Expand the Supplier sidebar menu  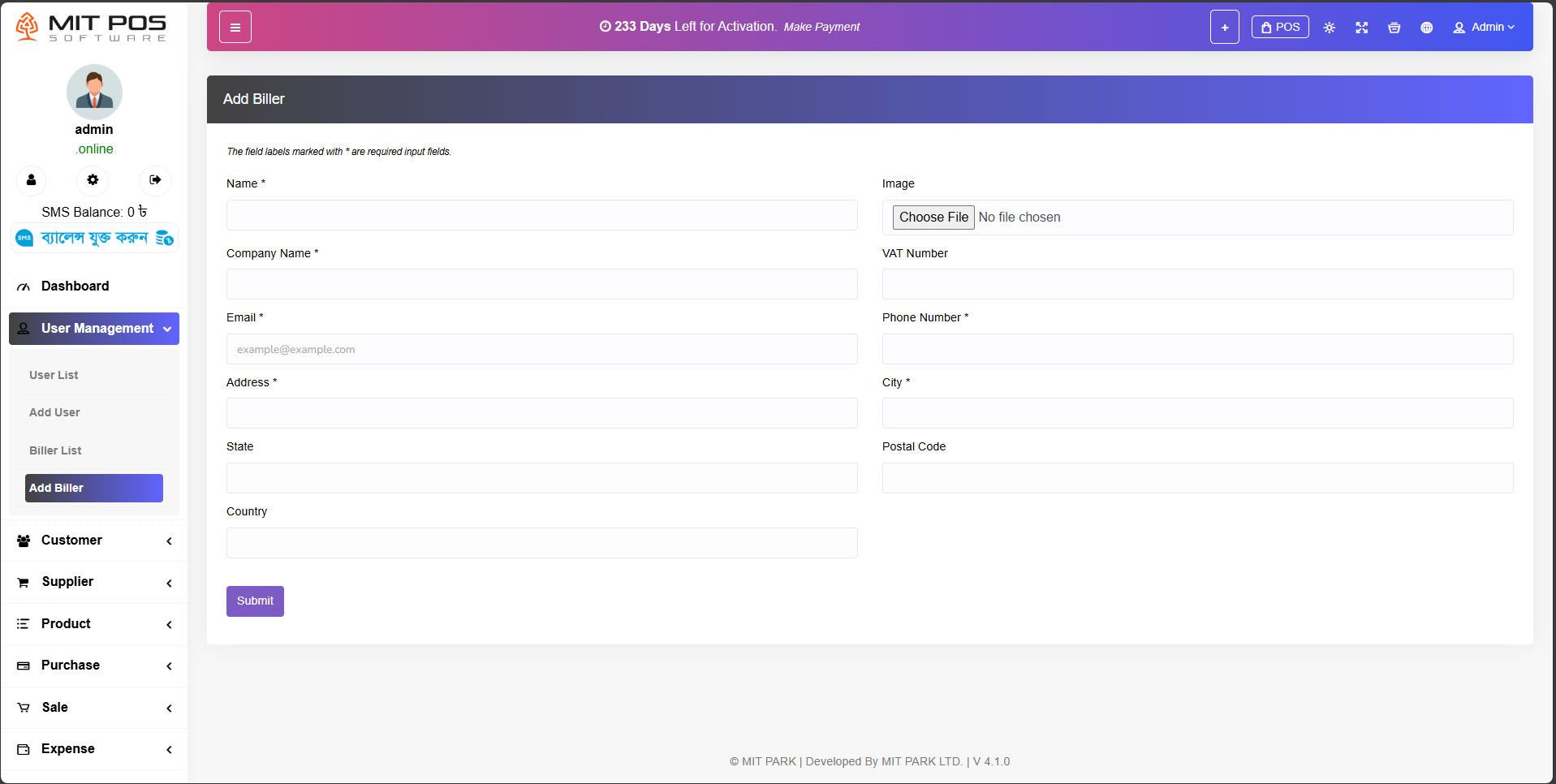(x=94, y=582)
